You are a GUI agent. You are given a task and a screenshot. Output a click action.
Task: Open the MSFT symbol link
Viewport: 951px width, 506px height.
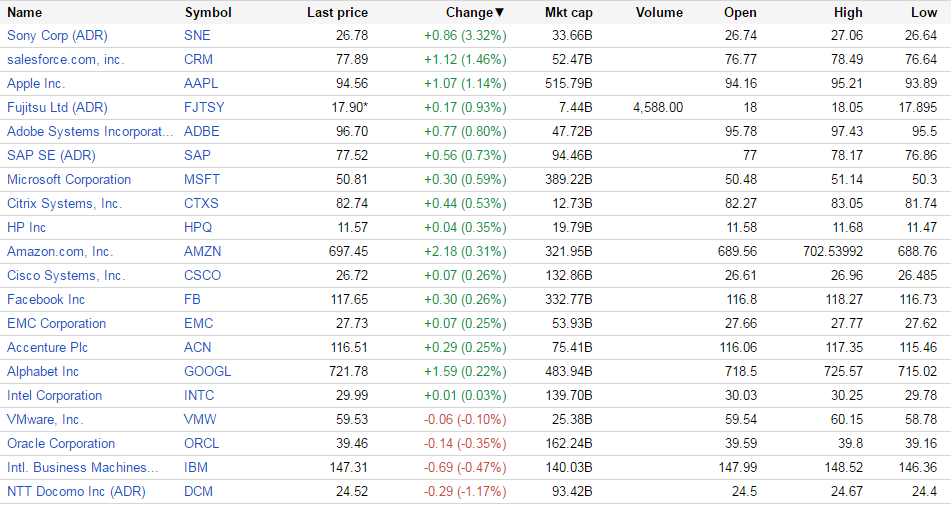click(202, 180)
